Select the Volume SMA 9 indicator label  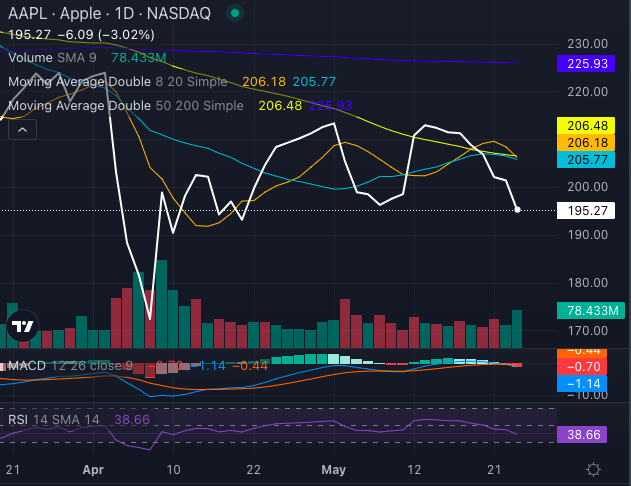[52, 58]
